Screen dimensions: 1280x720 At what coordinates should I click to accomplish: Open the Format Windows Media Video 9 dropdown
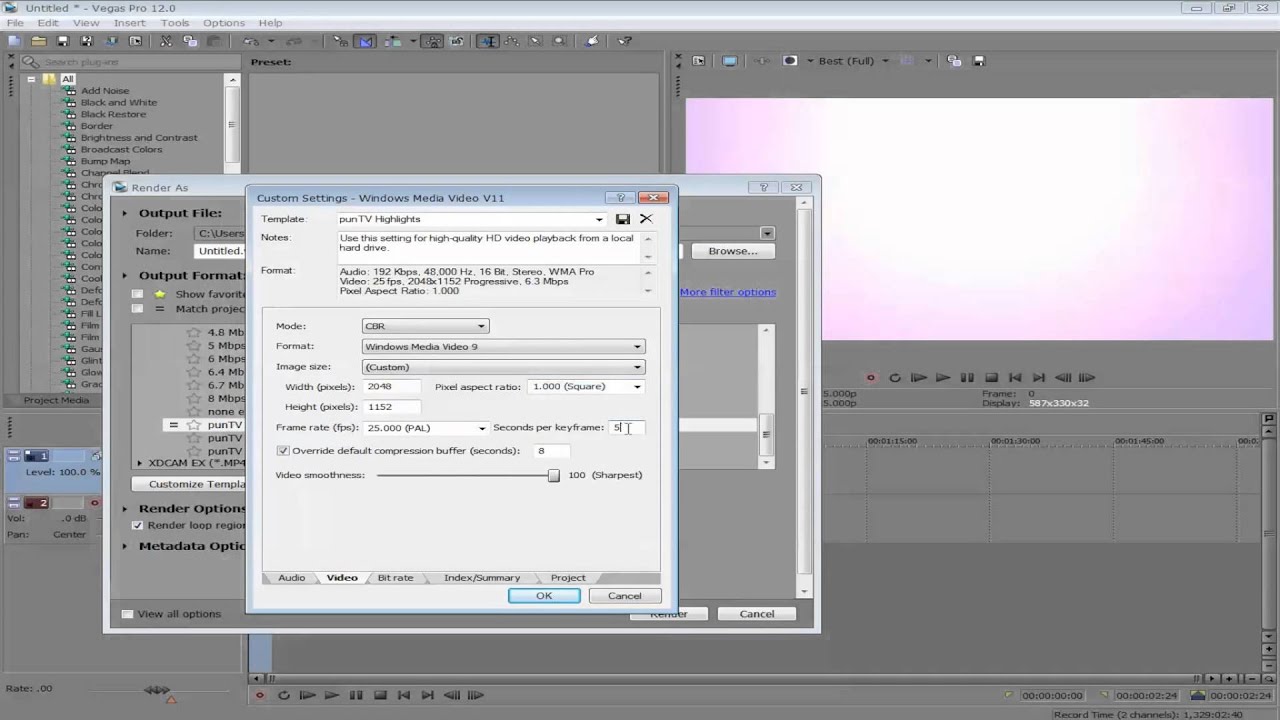(x=503, y=346)
